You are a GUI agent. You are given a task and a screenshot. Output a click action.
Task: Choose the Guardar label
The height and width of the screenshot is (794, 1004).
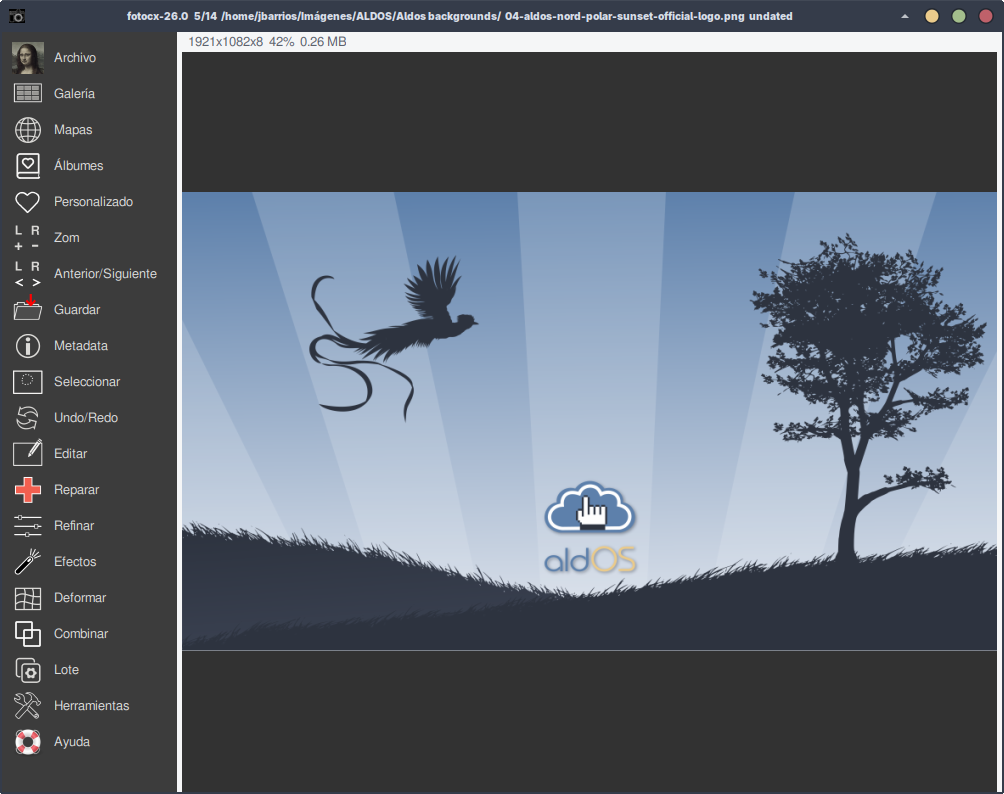tap(77, 309)
